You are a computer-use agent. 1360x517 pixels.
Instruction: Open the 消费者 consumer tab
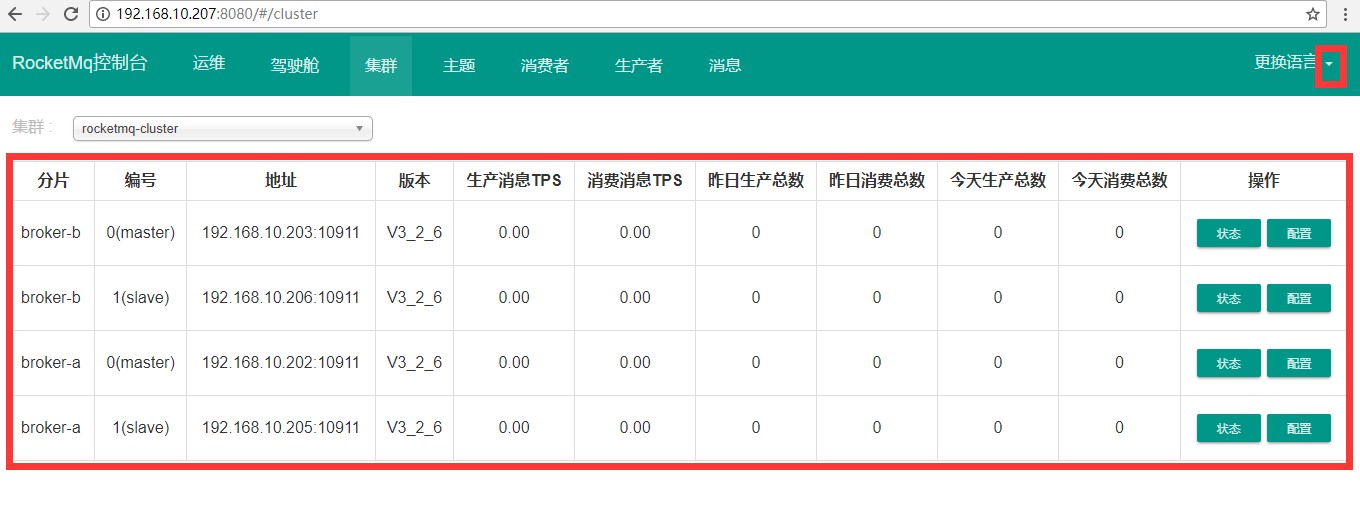pos(545,65)
